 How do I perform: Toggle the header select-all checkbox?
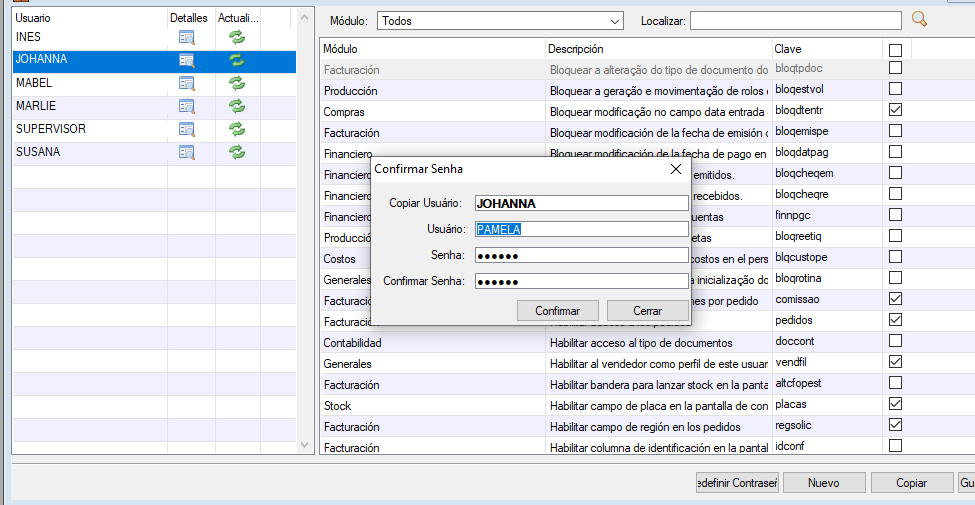tap(895, 50)
